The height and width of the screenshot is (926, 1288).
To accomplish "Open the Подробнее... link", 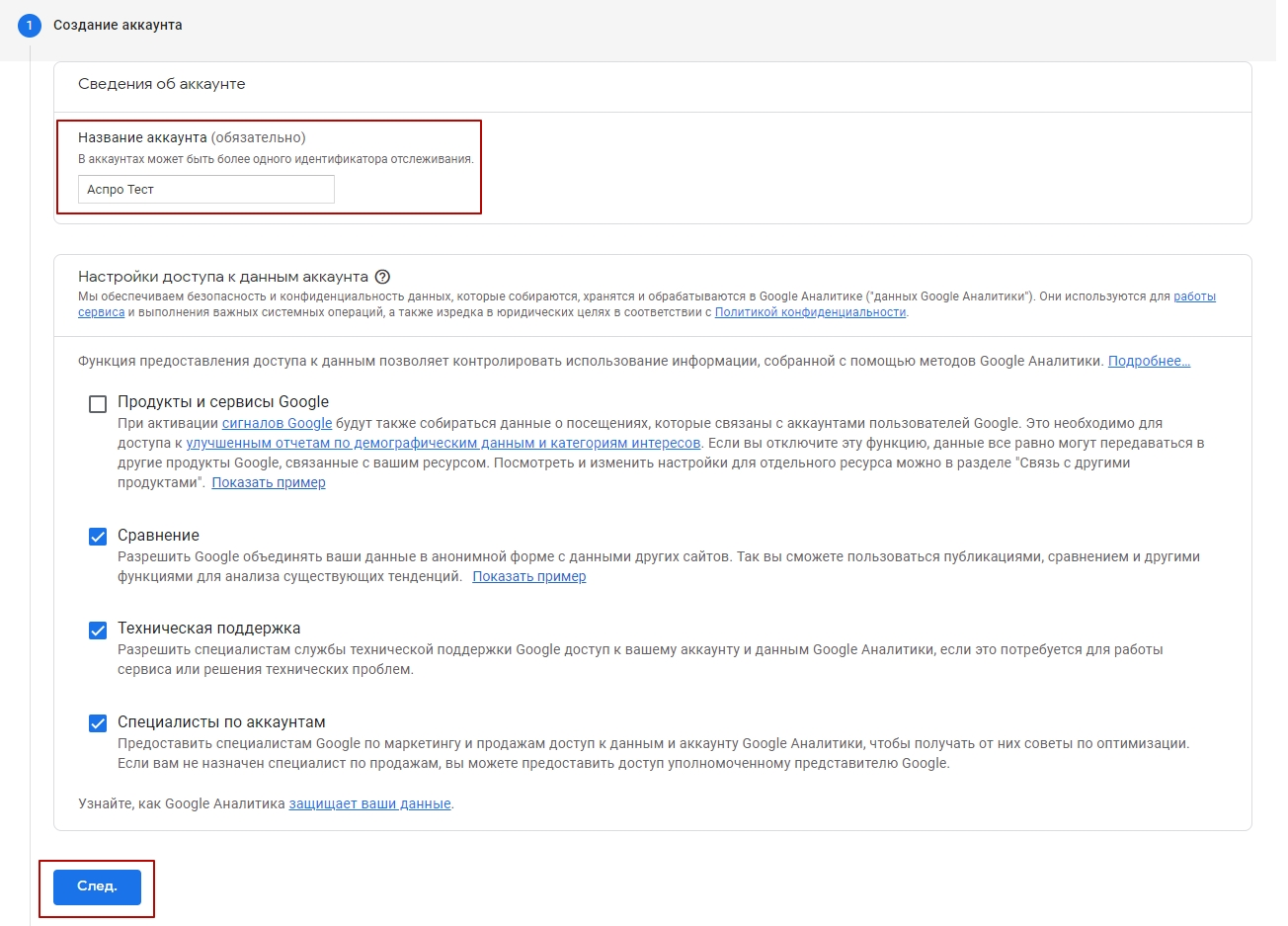I will [1149, 362].
